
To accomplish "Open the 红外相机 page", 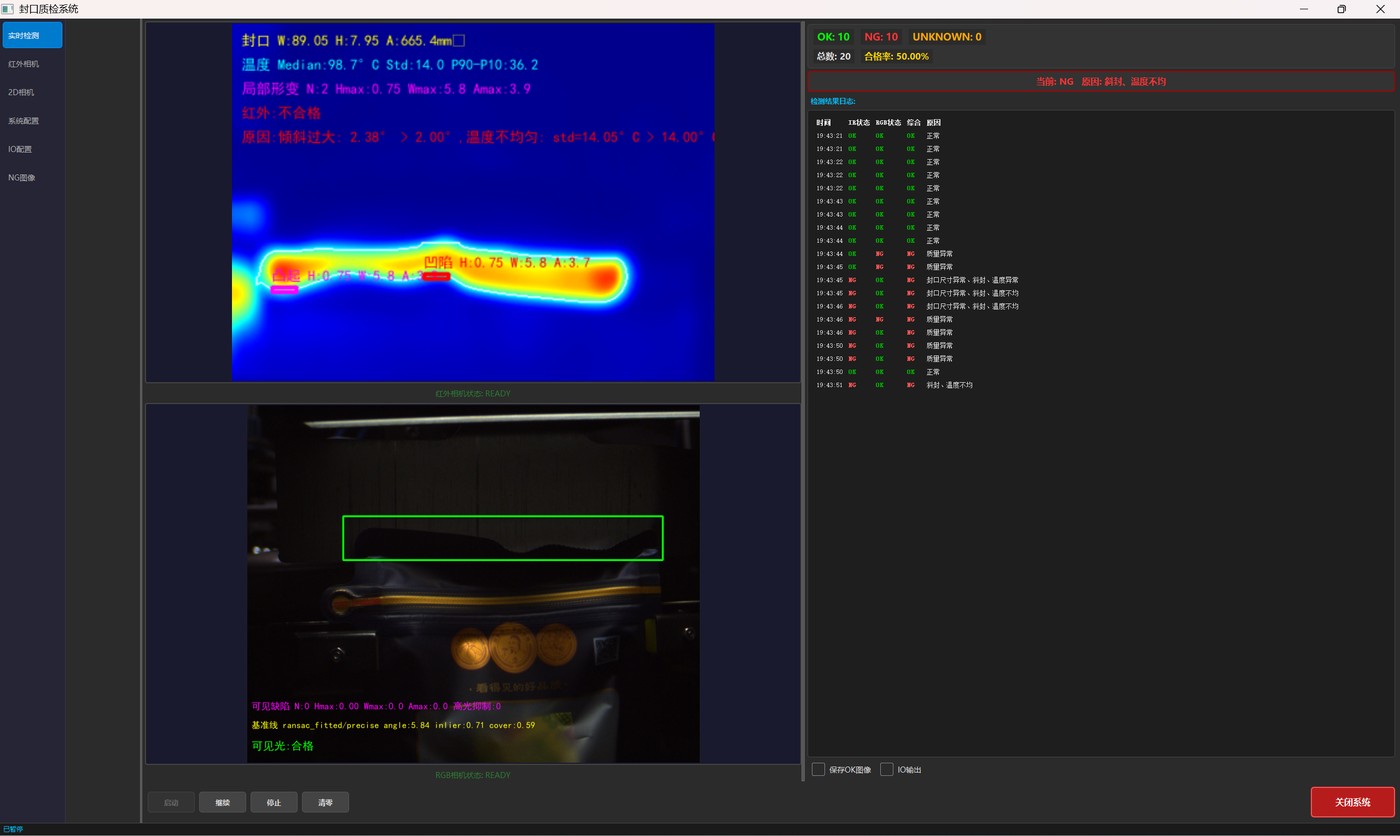I will pos(33,64).
